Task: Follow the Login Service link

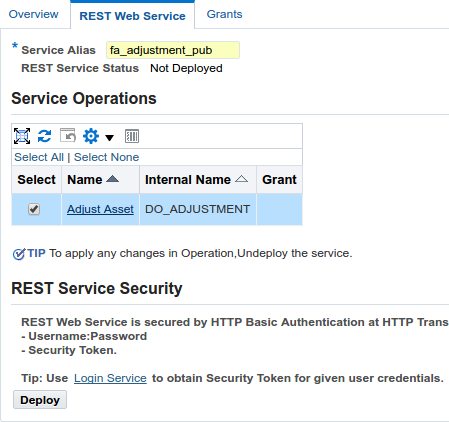Action: click(x=110, y=378)
